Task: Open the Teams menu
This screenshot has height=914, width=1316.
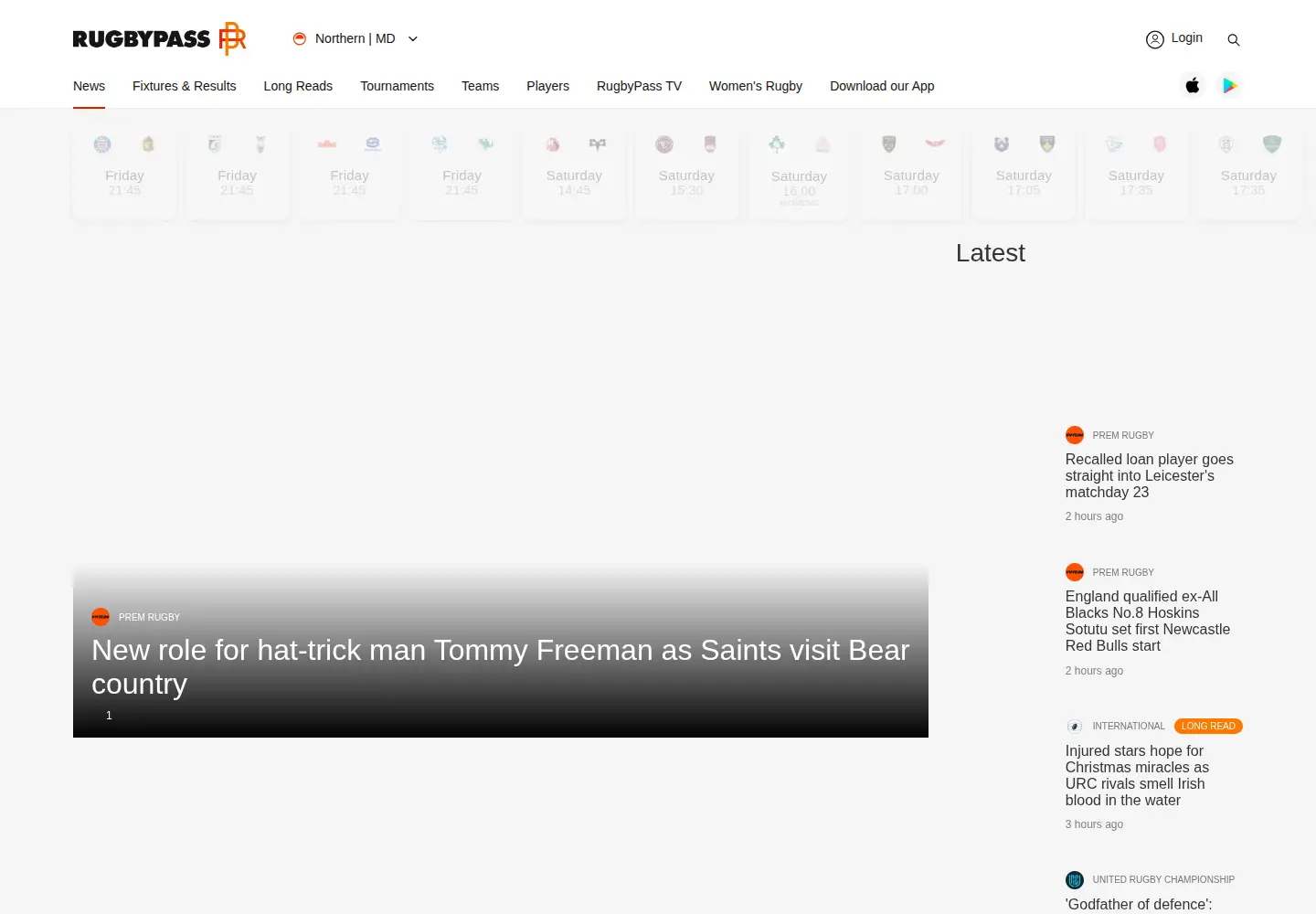Action: pos(480,86)
